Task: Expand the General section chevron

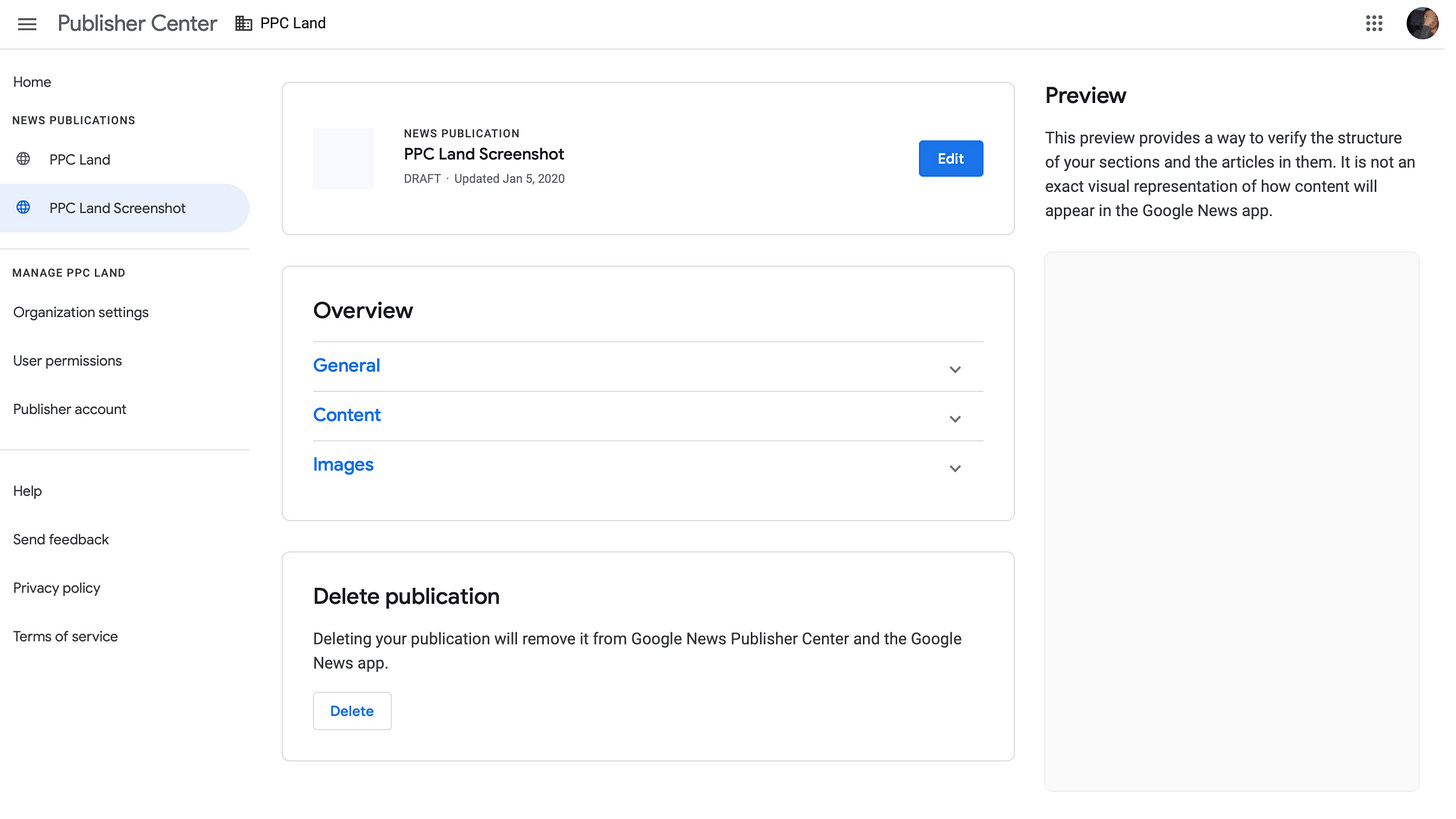Action: (x=955, y=369)
